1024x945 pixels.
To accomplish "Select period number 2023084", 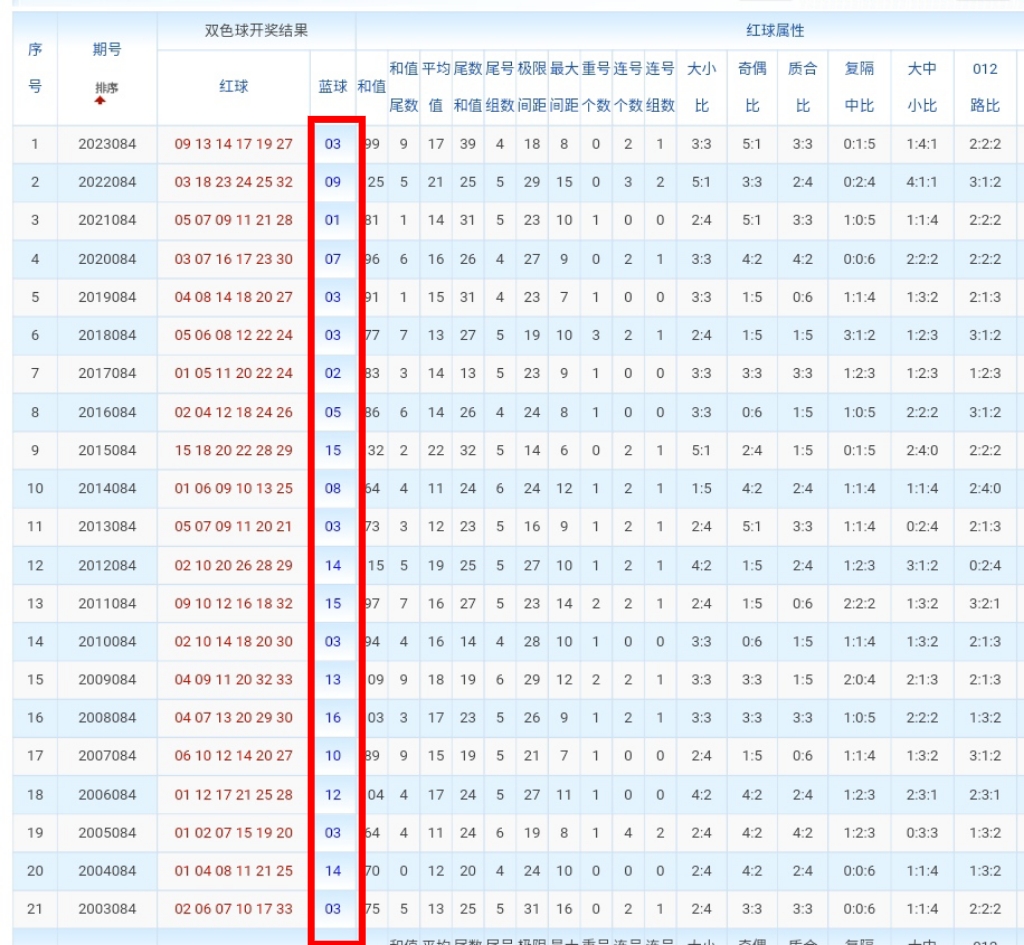I will [107, 144].
